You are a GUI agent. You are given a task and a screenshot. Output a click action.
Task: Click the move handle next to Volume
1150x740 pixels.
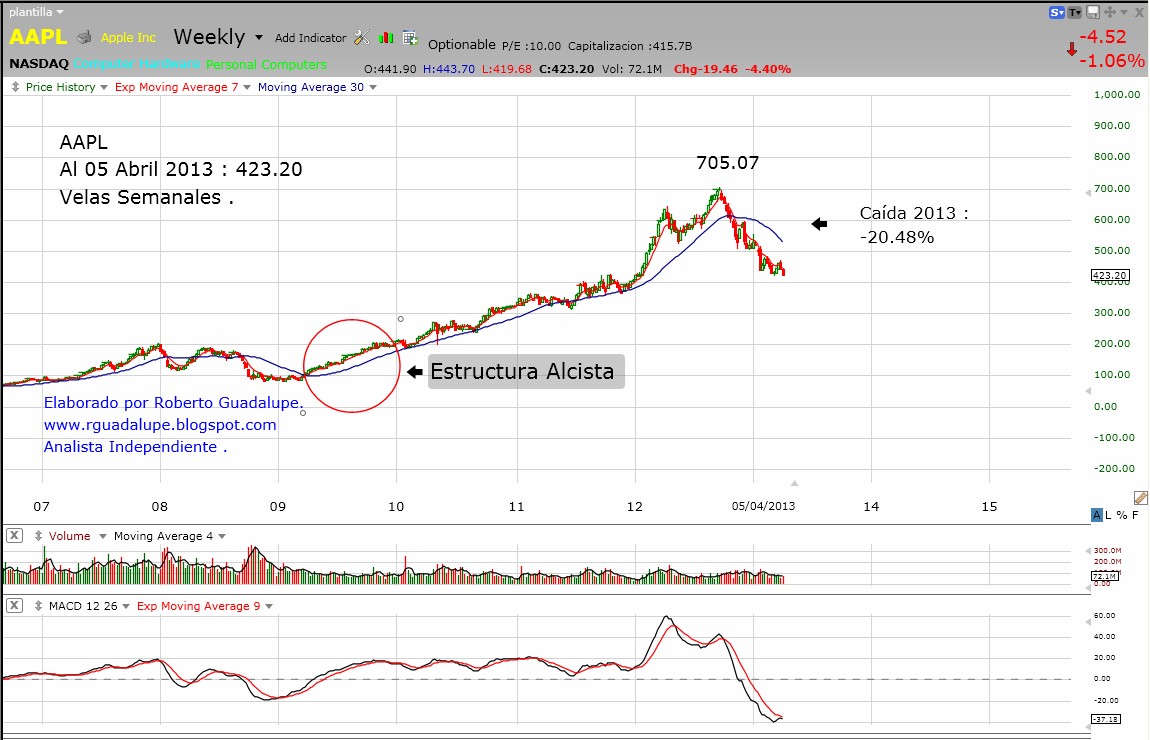coord(38,536)
